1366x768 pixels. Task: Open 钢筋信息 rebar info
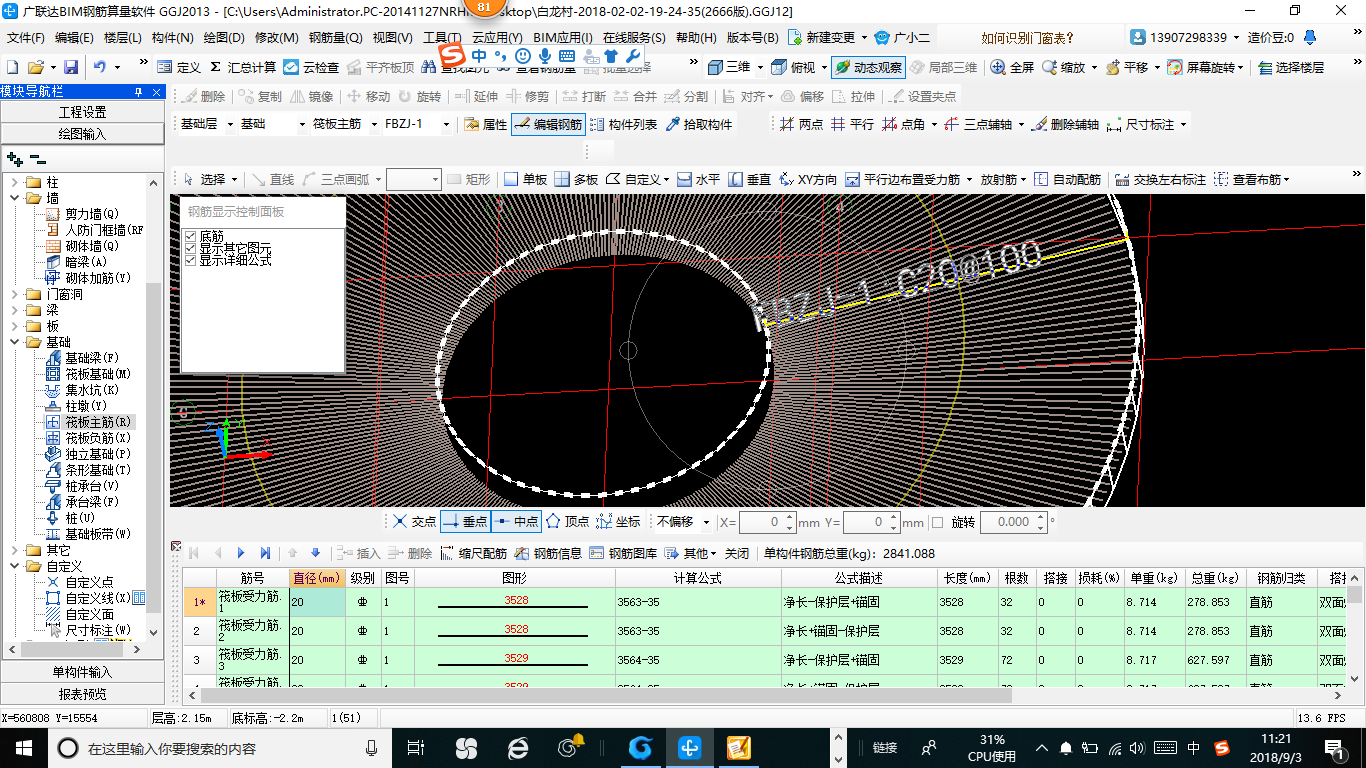point(549,553)
